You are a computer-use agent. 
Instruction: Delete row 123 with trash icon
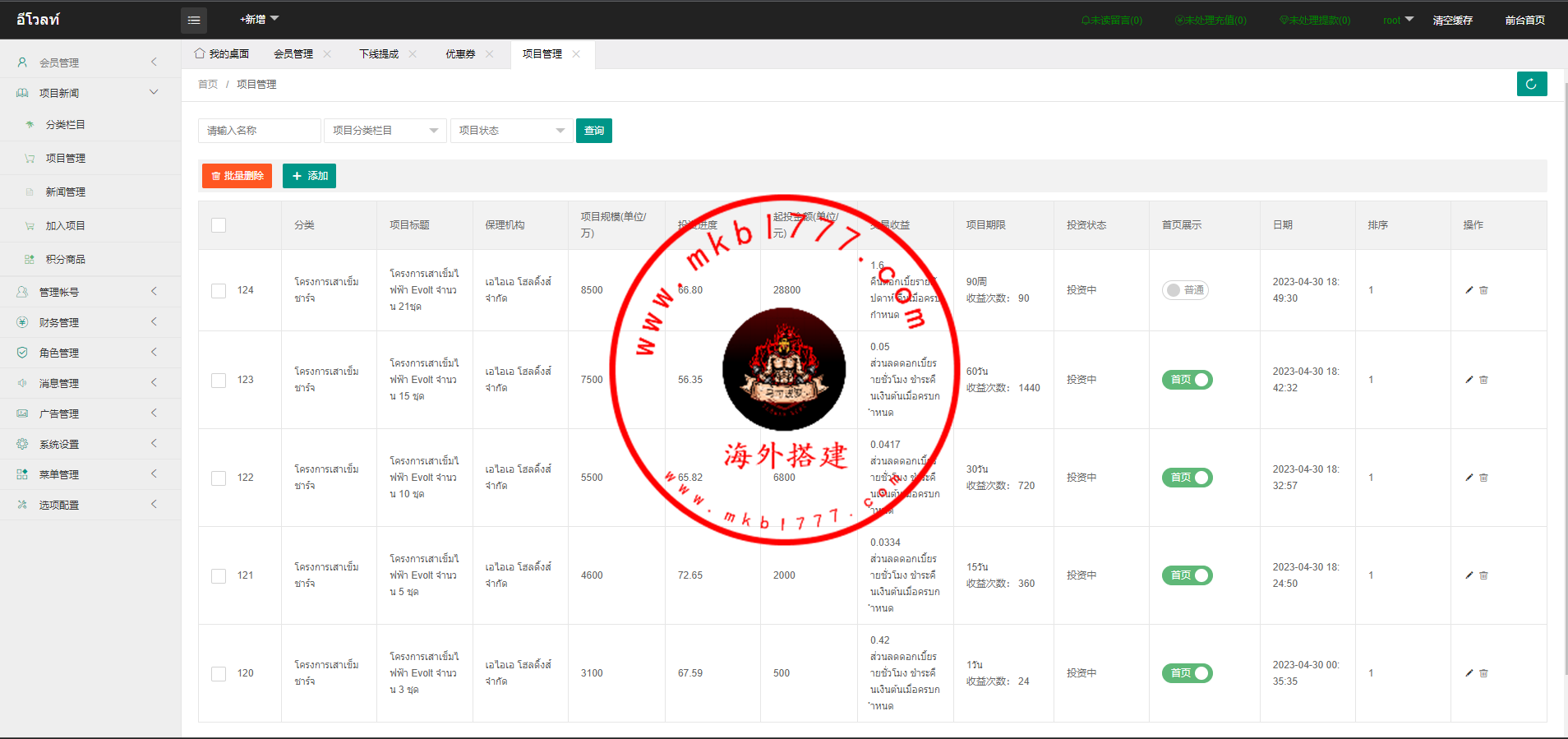click(x=1483, y=380)
